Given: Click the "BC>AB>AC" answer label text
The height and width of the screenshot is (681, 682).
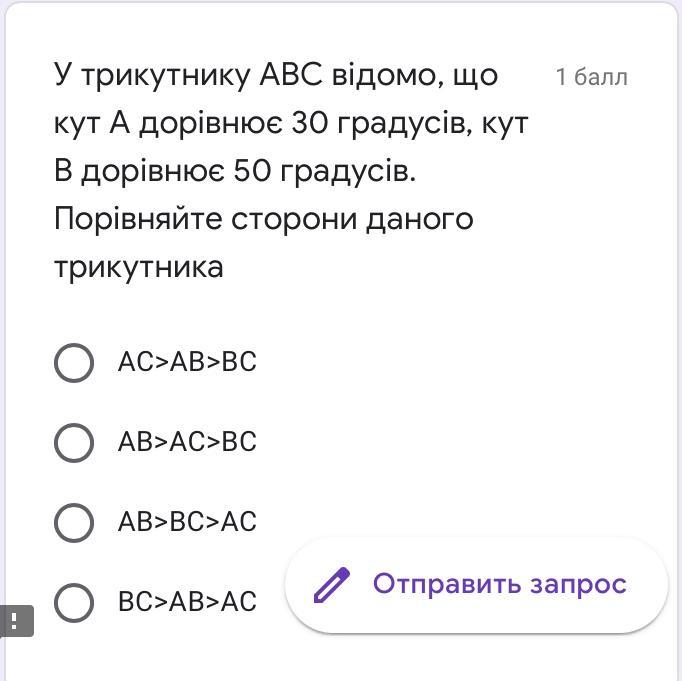Looking at the screenshot, I should coord(187,602).
